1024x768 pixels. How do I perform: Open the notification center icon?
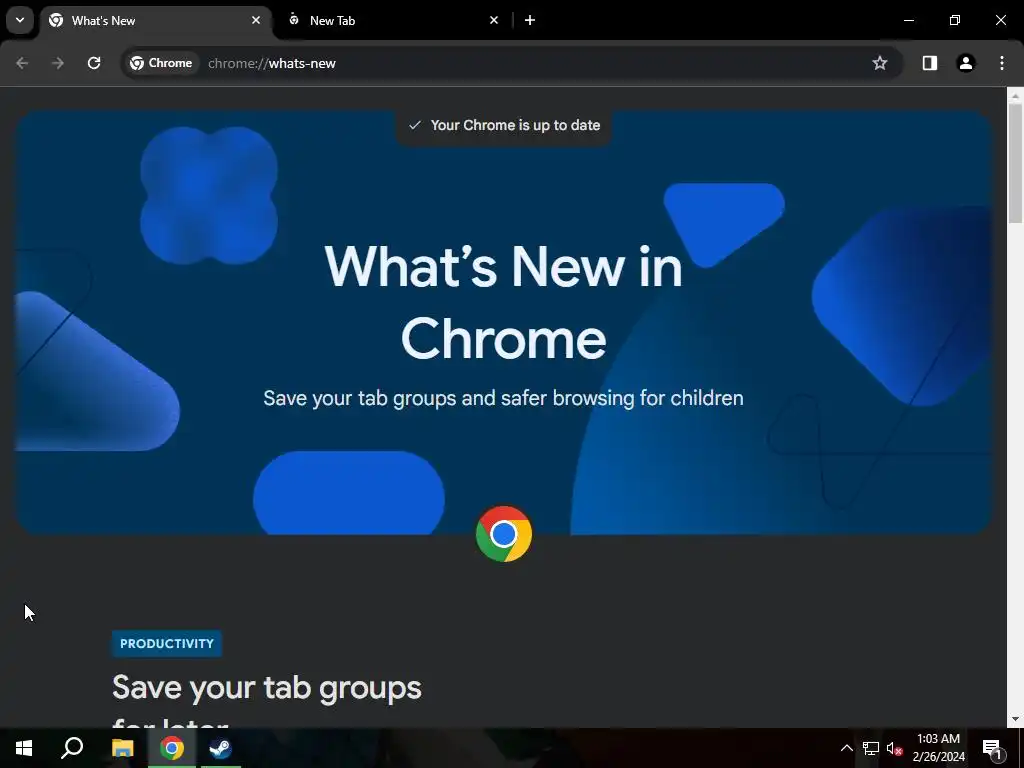tap(992, 748)
